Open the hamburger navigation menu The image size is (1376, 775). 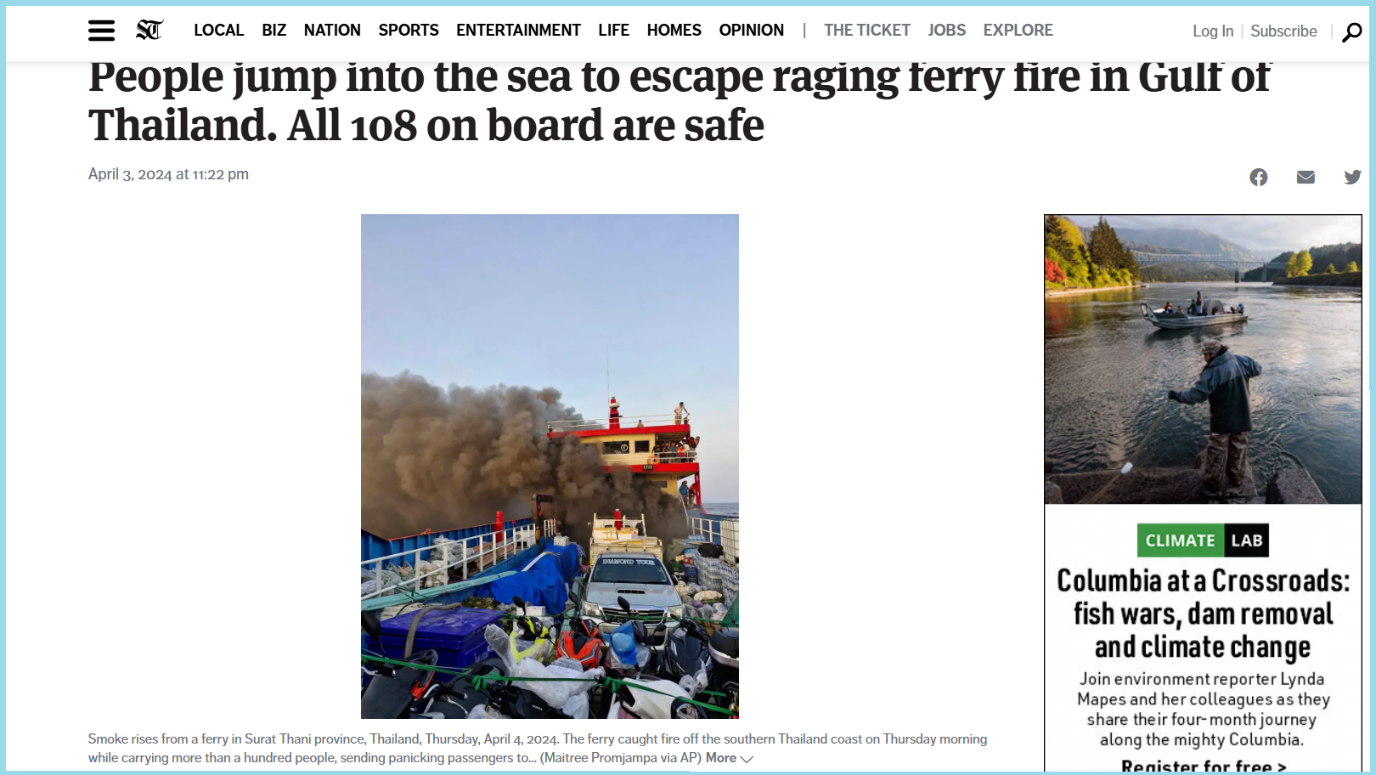click(x=101, y=31)
